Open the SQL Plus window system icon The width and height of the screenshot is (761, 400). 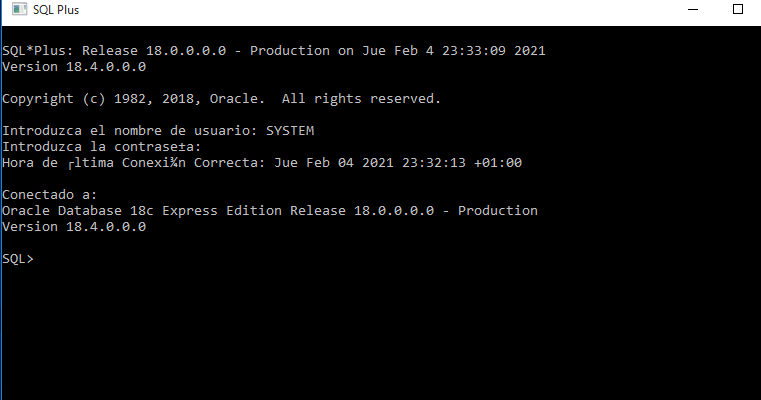[19, 9]
